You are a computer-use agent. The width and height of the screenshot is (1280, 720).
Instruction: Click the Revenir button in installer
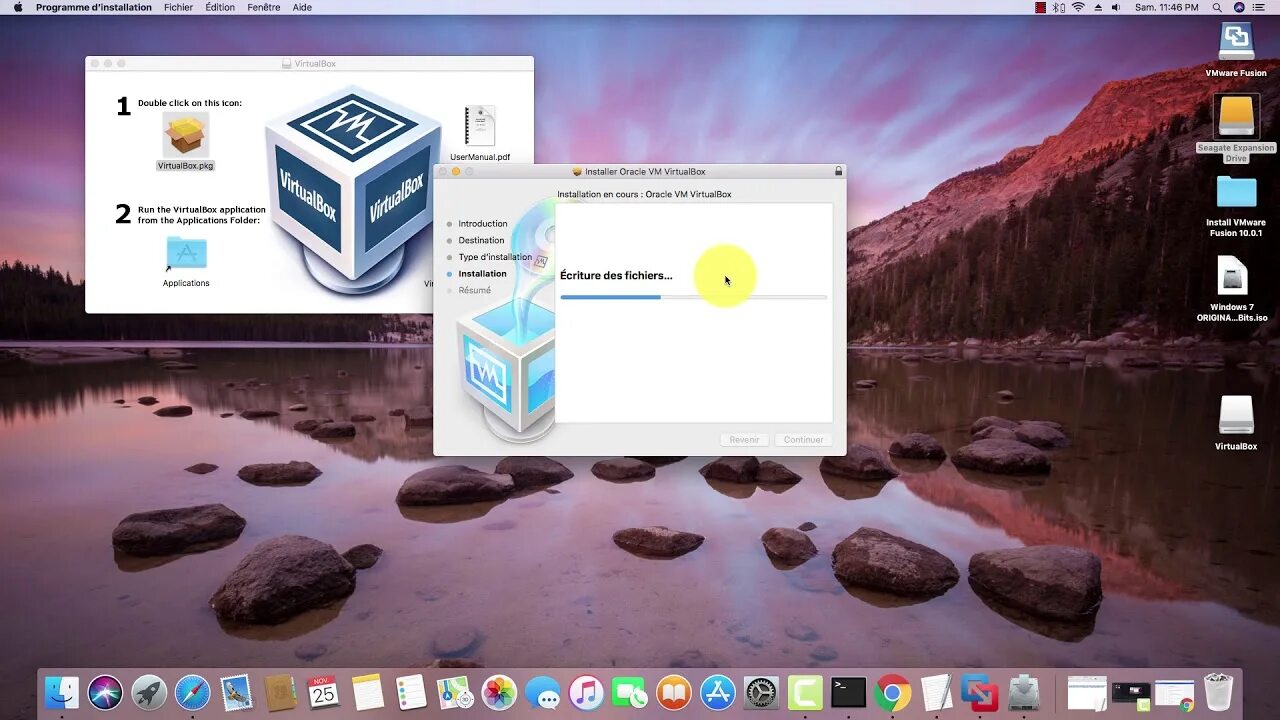pyautogui.click(x=744, y=440)
